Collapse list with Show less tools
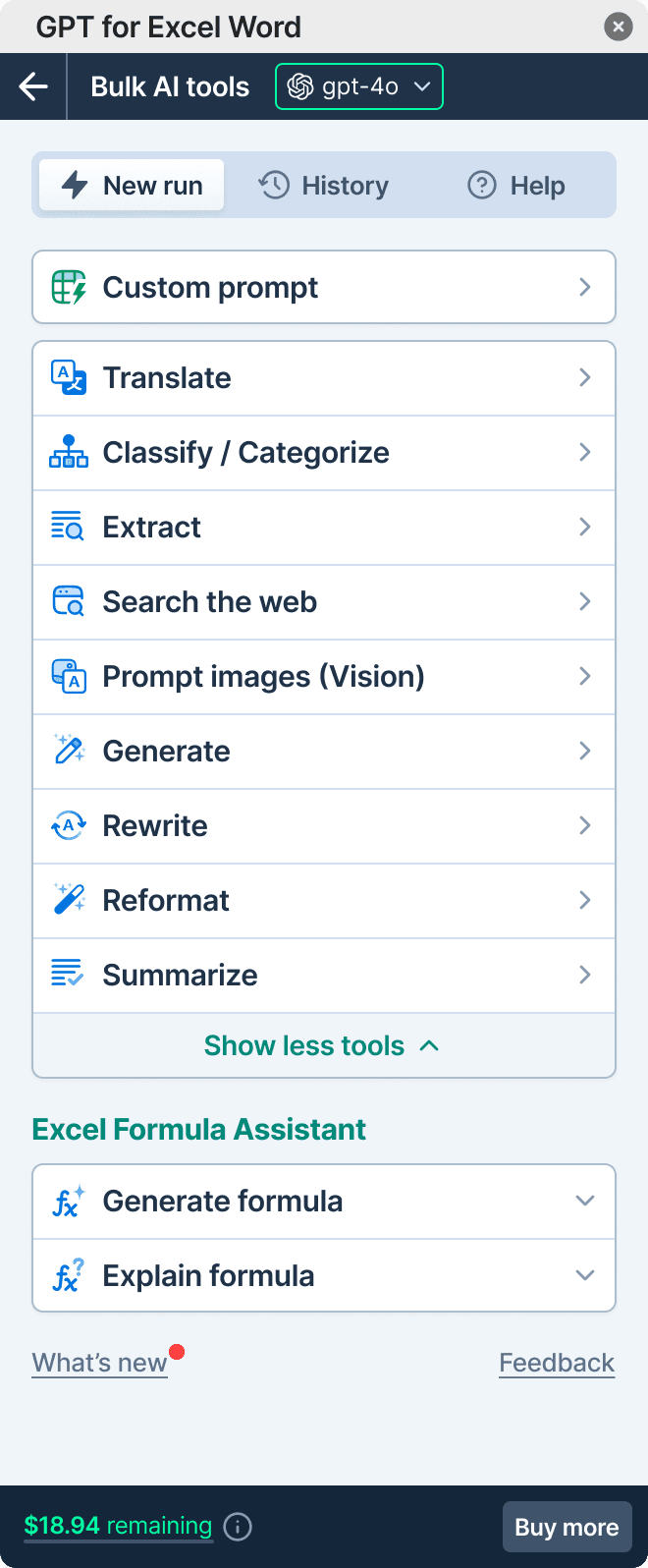The width and height of the screenshot is (648, 1568). [x=322, y=1045]
